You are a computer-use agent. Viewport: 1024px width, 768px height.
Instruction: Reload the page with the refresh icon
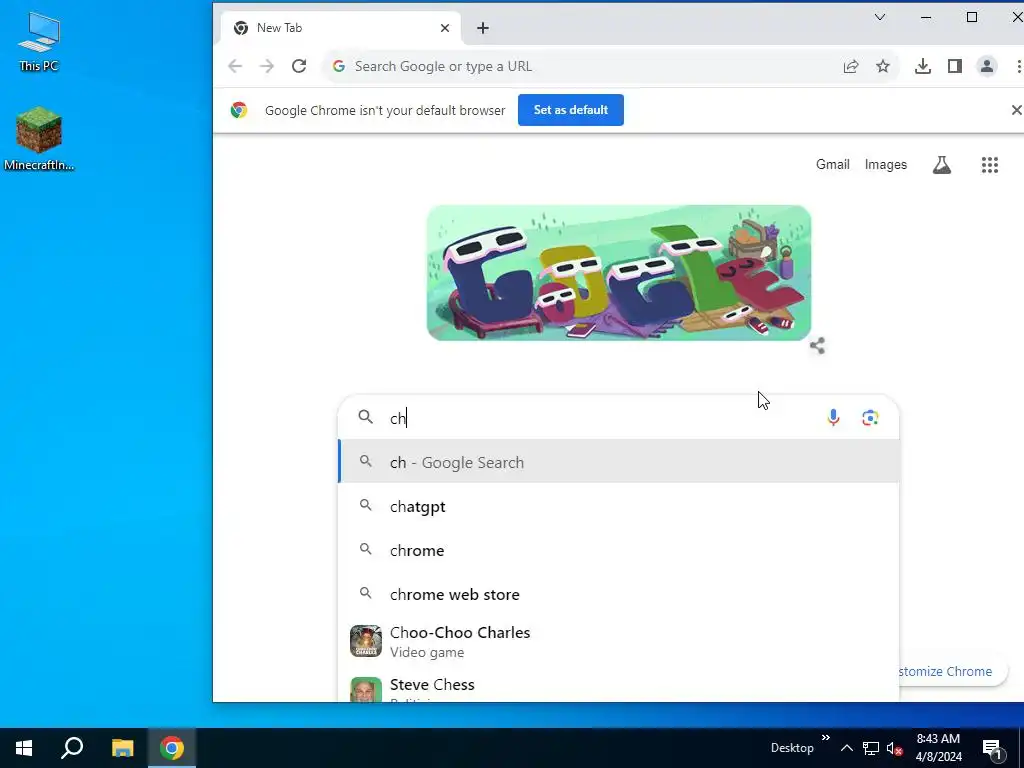[x=299, y=66]
